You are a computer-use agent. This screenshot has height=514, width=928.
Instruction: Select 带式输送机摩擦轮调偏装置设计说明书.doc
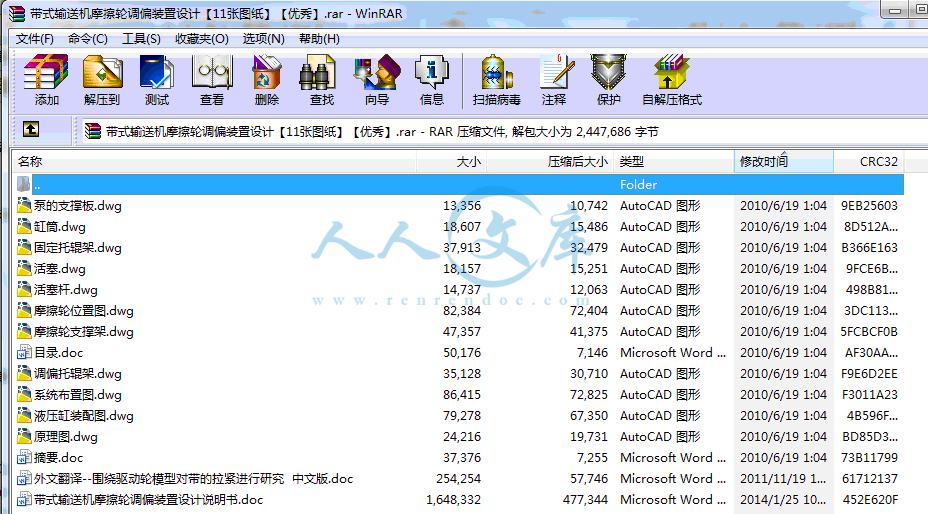[149, 500]
